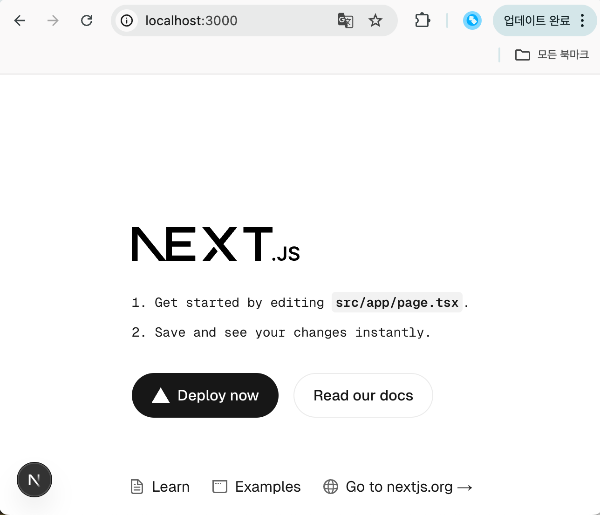600x515 pixels.
Task: Follow the Go to nextjs.org link
Action: pos(398,487)
